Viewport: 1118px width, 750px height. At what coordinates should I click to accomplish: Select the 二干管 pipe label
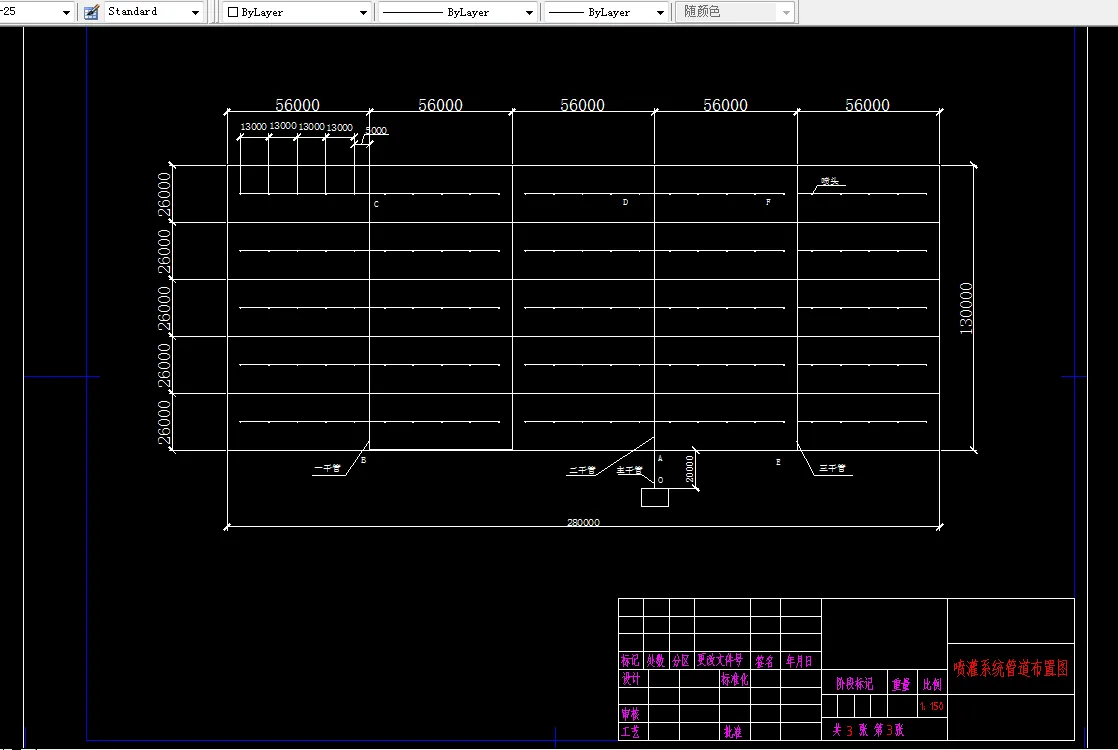[x=582, y=471]
